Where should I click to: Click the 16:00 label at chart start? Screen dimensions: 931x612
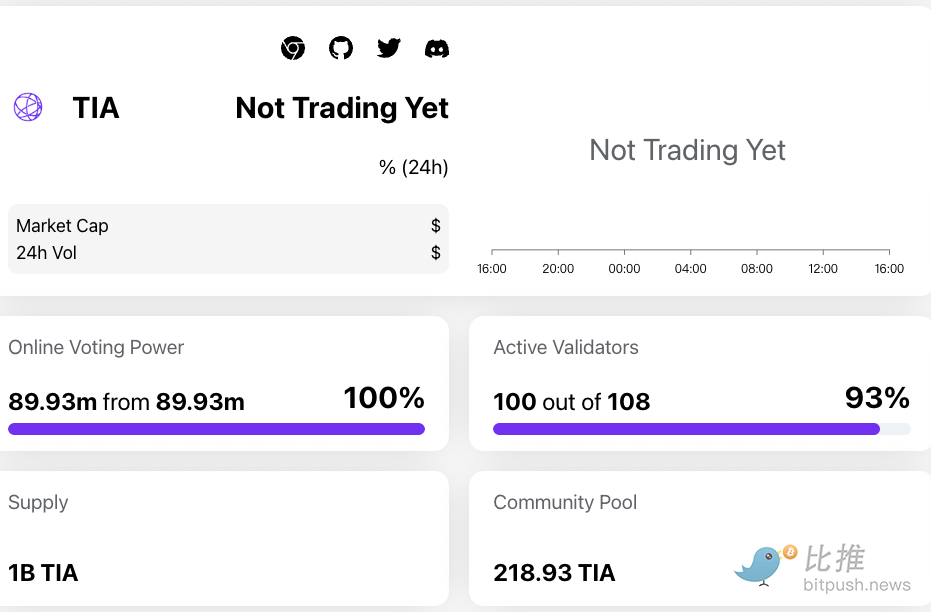coord(492,269)
